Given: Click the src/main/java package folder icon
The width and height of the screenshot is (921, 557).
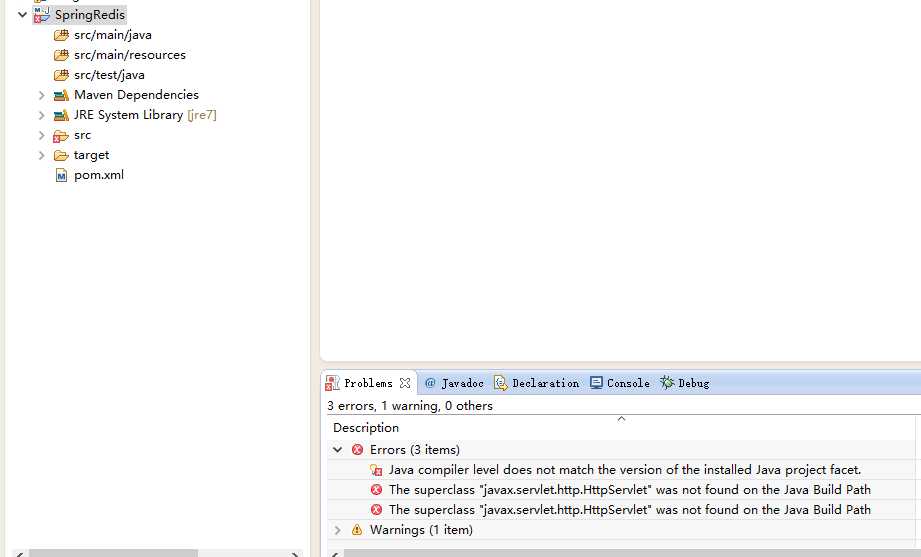Looking at the screenshot, I should pos(61,35).
